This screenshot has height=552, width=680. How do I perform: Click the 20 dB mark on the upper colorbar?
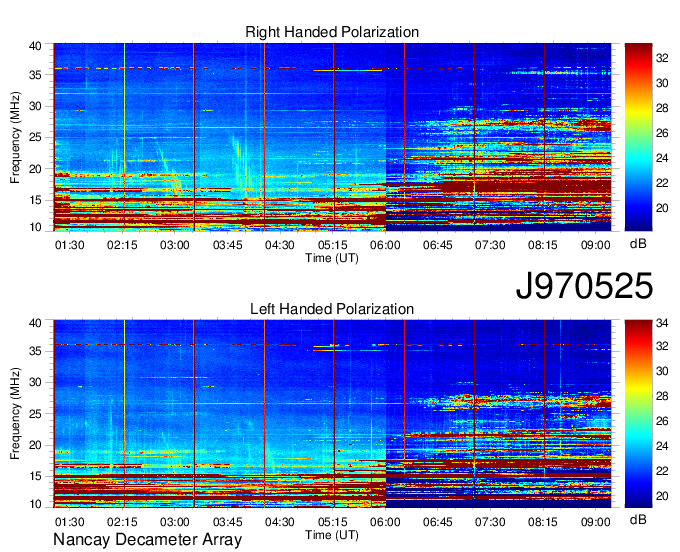pyautogui.click(x=662, y=208)
